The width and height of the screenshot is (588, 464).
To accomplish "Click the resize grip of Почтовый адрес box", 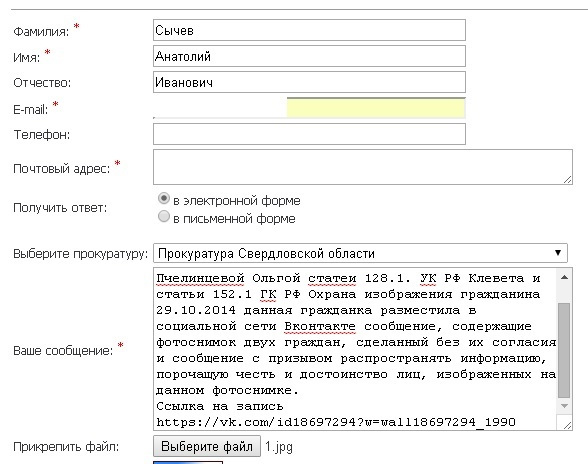I will pyautogui.click(x=568, y=180).
